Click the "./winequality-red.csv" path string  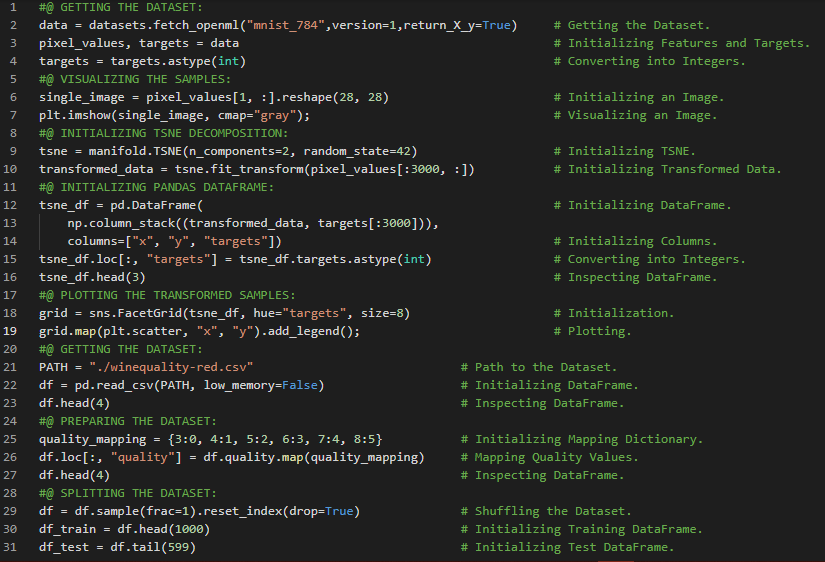coord(171,367)
